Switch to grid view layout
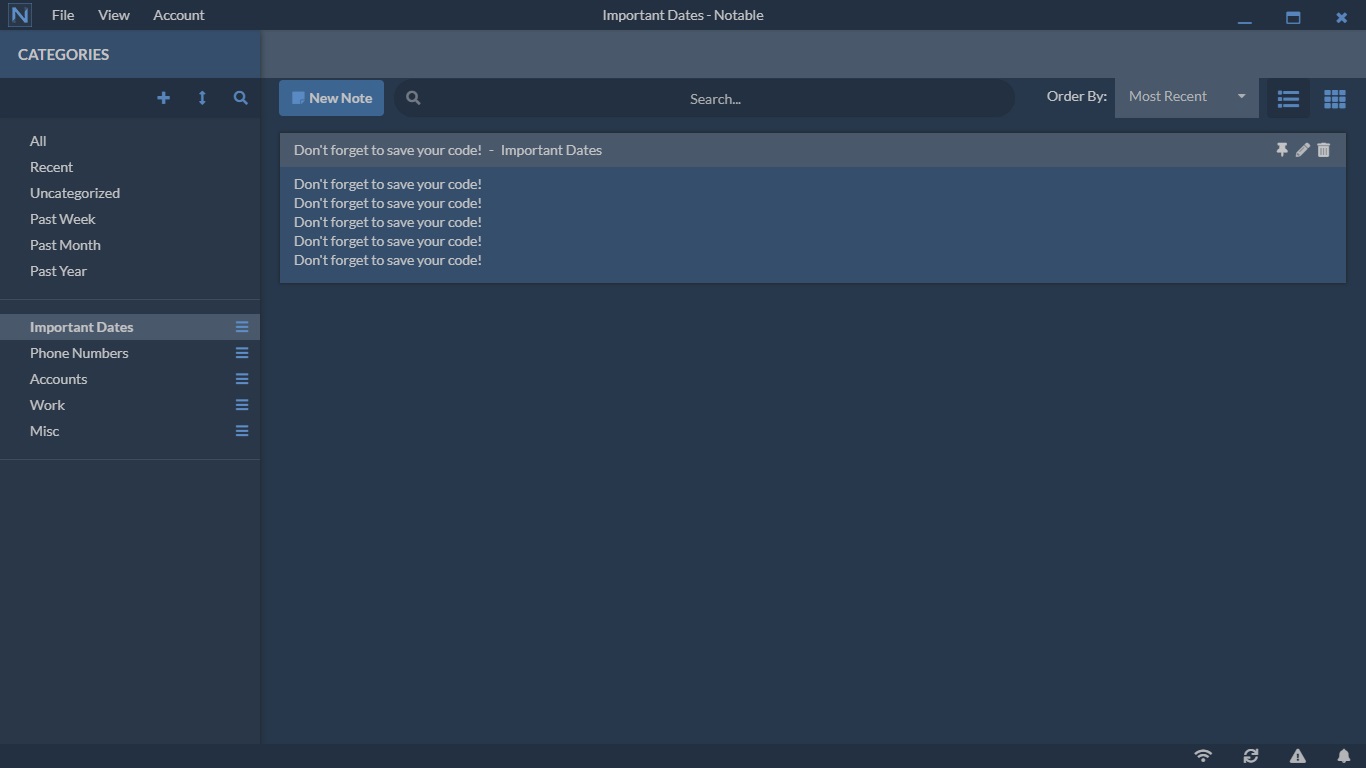Screen dimensions: 1366x768 1335,98
